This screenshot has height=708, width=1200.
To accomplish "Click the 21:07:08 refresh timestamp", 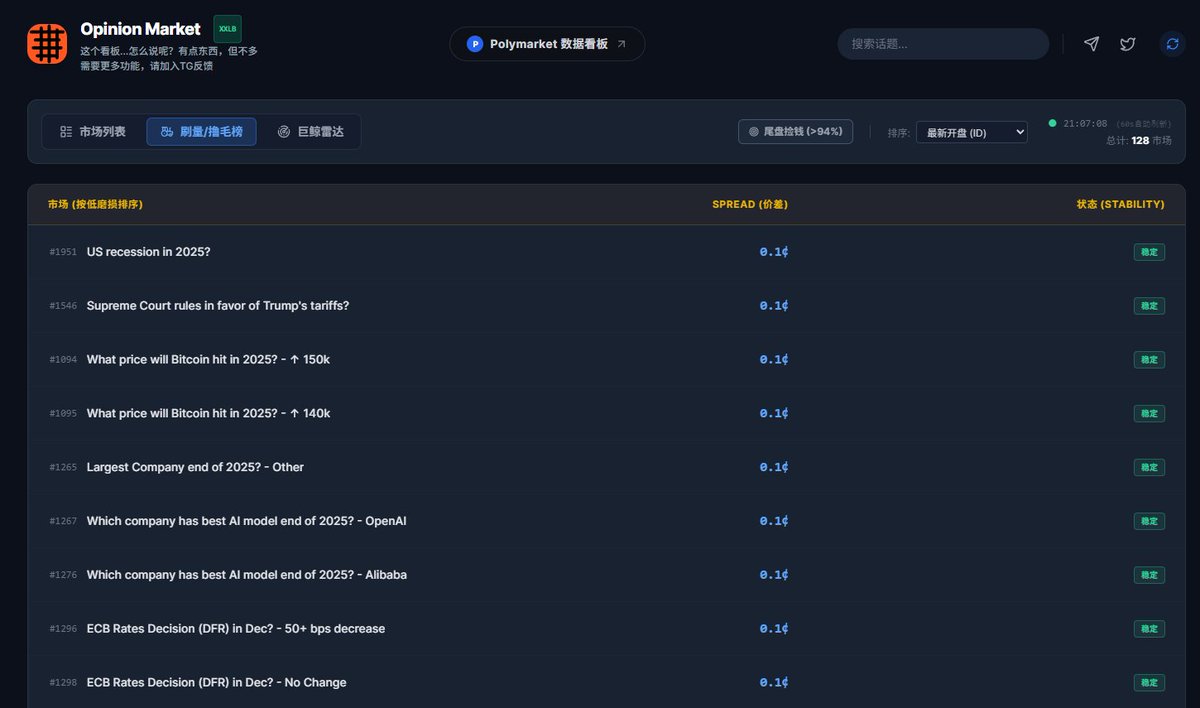I will pos(1085,123).
